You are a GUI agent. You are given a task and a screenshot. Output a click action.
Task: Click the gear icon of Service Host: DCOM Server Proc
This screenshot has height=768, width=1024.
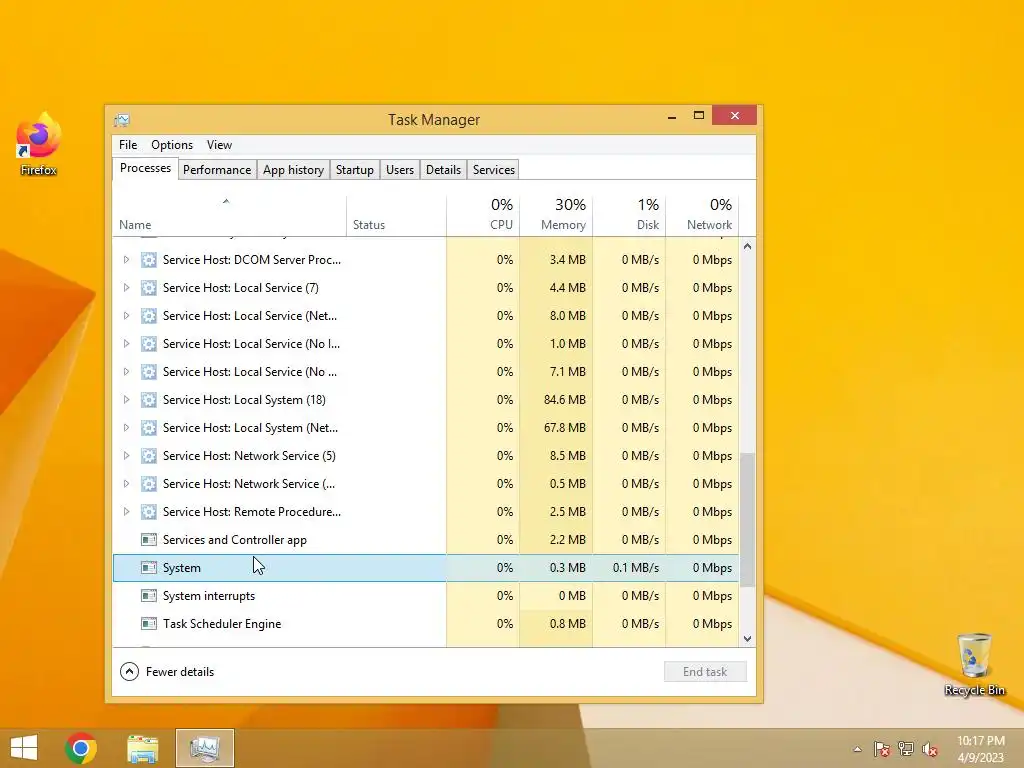[149, 260]
